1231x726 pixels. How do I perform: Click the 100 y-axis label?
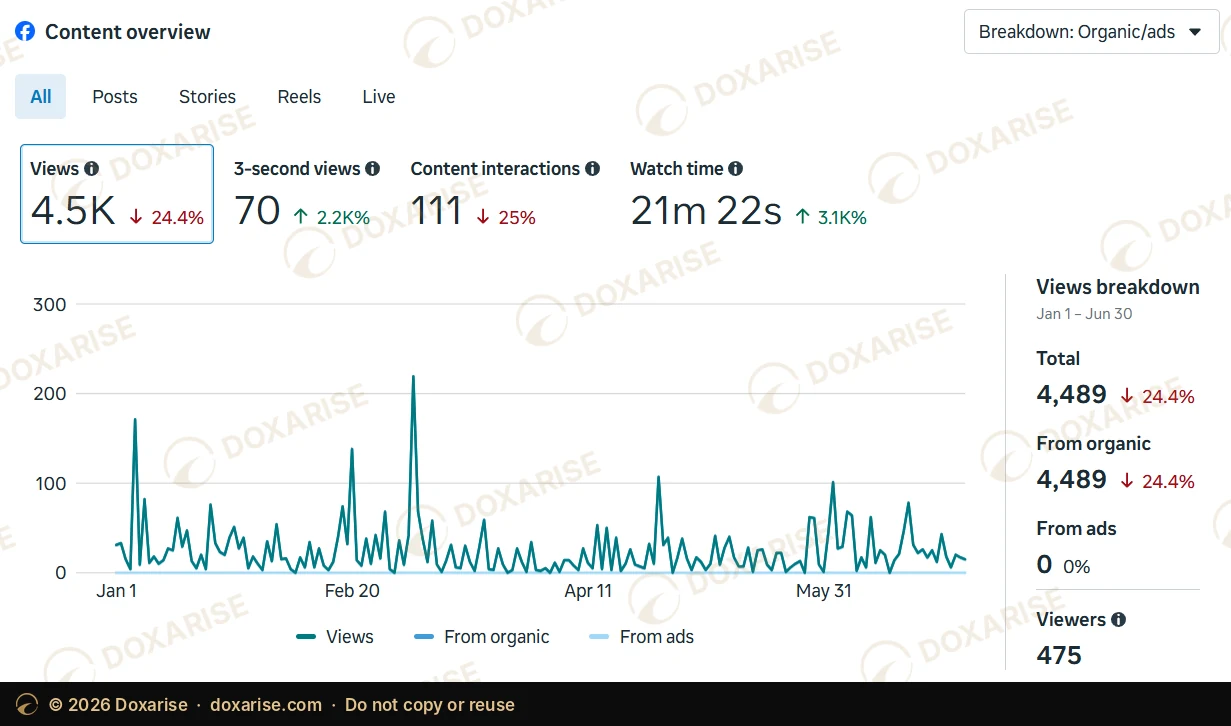pos(49,483)
